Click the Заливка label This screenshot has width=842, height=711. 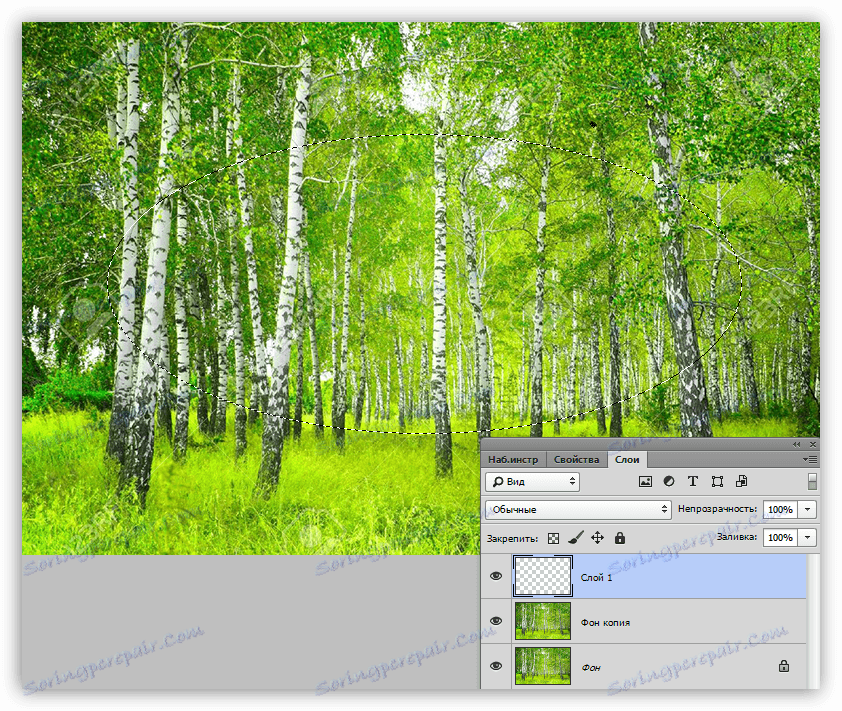pyautogui.click(x=737, y=536)
